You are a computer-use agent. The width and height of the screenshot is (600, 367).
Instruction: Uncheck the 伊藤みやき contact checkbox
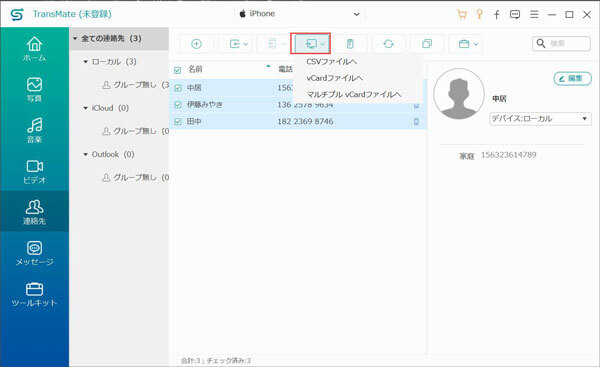[x=178, y=104]
